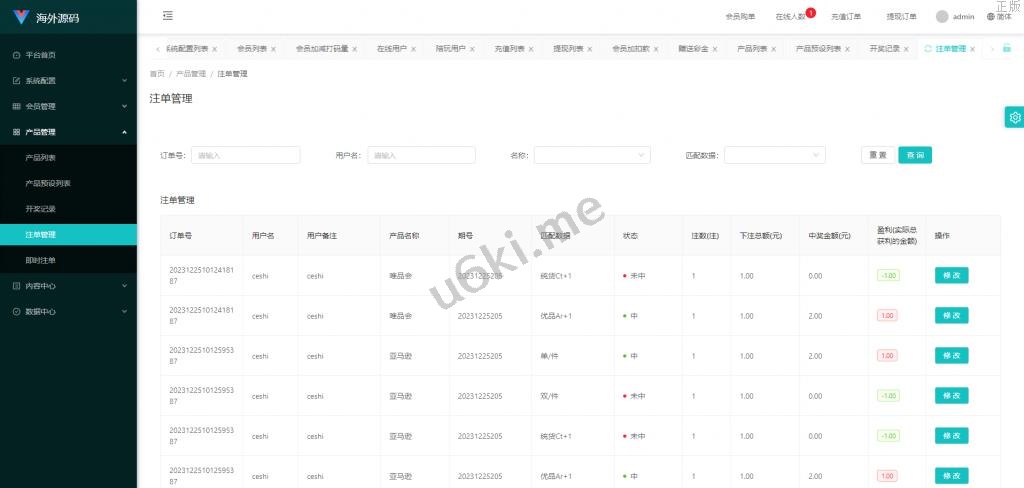Click the refresh icon on 注单管理 tab
The width and height of the screenshot is (1024, 488).
[x=928, y=48]
